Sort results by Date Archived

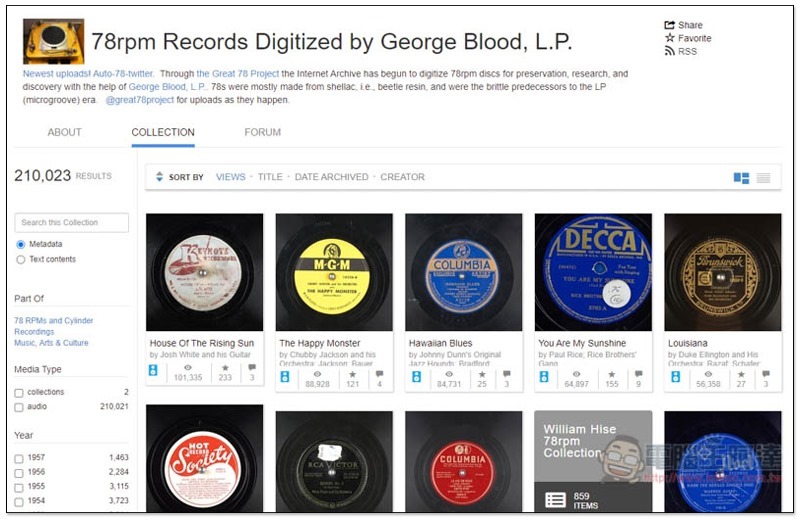[331, 177]
